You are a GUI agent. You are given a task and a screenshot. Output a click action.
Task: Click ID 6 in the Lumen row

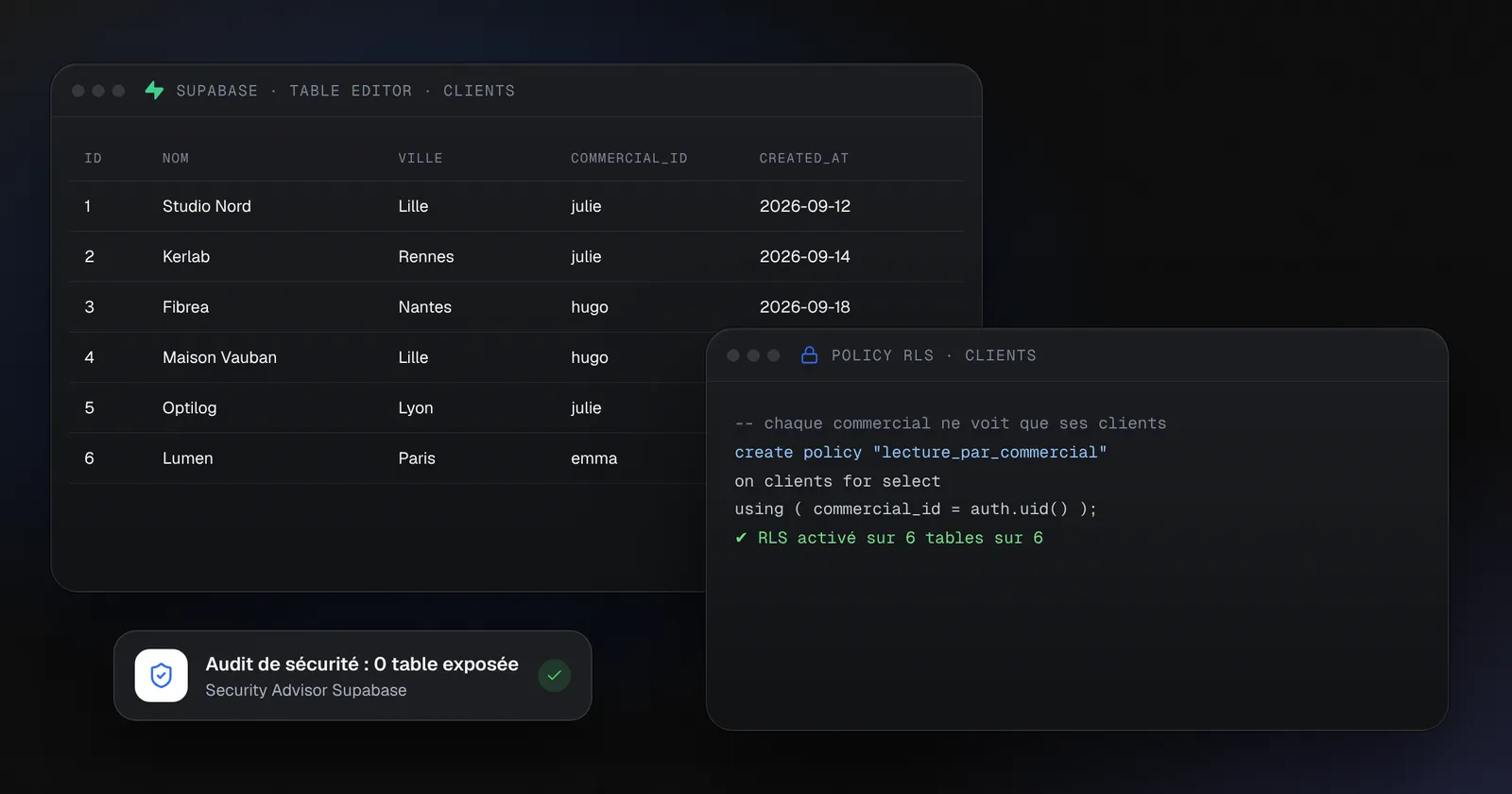89,458
